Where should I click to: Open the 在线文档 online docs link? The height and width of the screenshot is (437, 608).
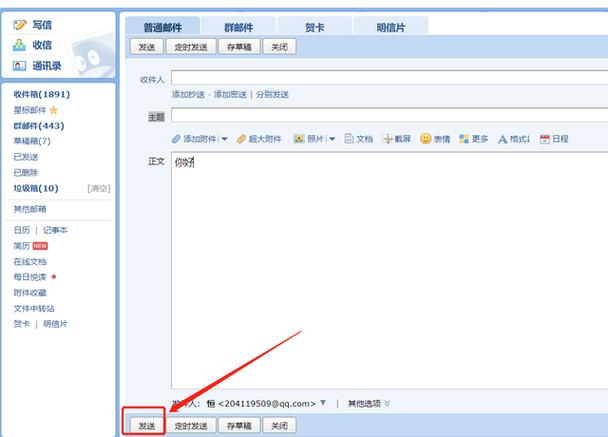pos(30,261)
